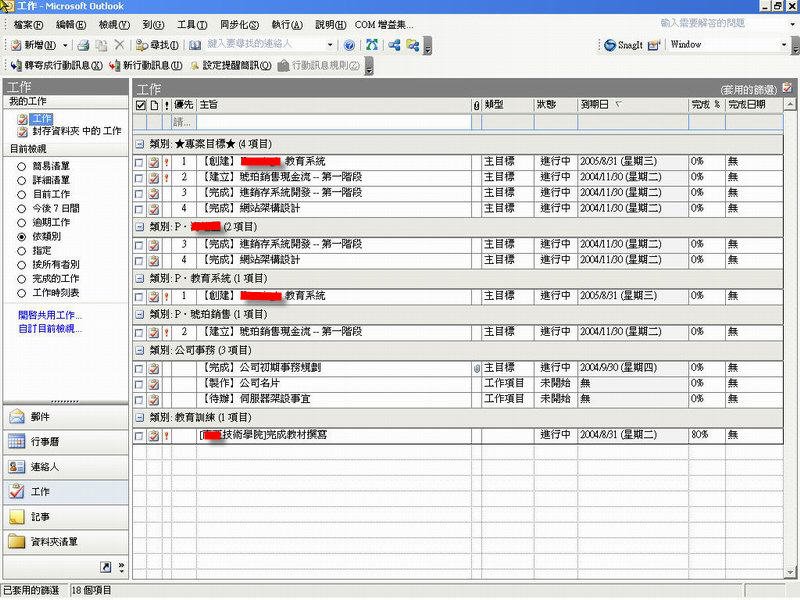The image size is (800, 600).
Task: Collapse the 教育訓練 category group
Action: point(139,417)
